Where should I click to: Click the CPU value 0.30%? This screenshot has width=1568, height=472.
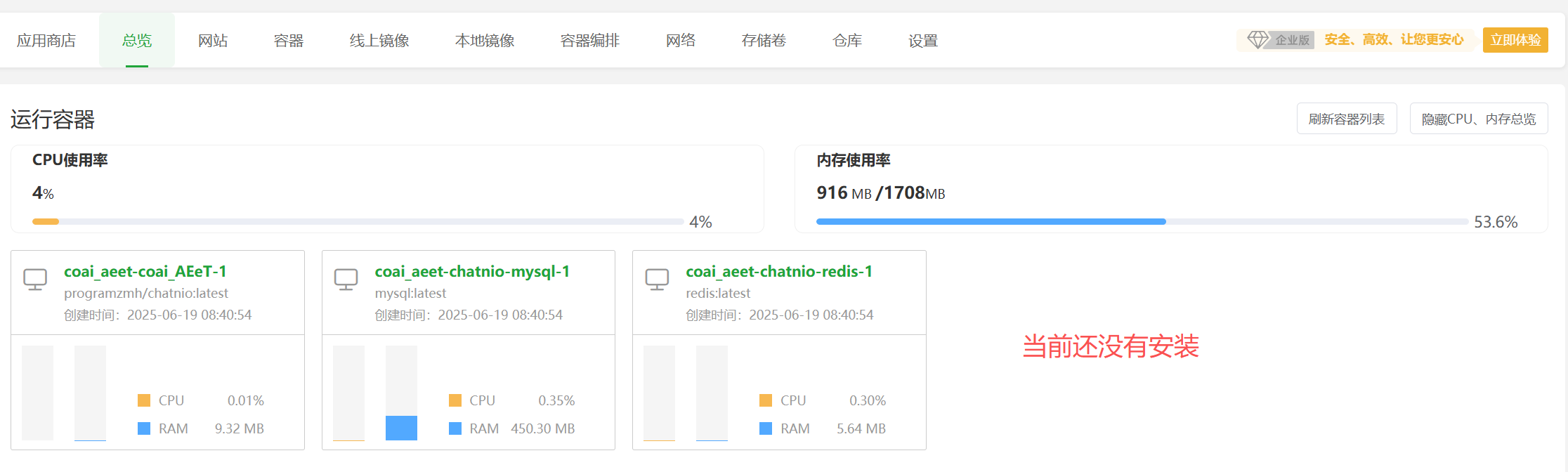(868, 400)
